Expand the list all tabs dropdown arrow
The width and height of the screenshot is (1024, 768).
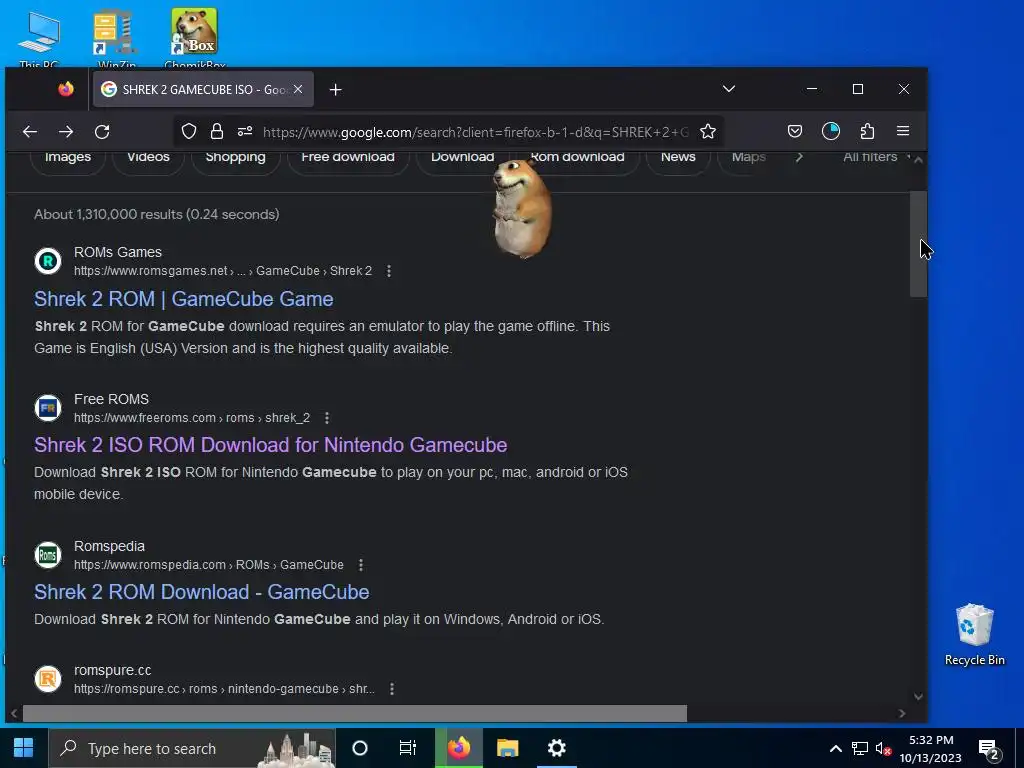729,89
